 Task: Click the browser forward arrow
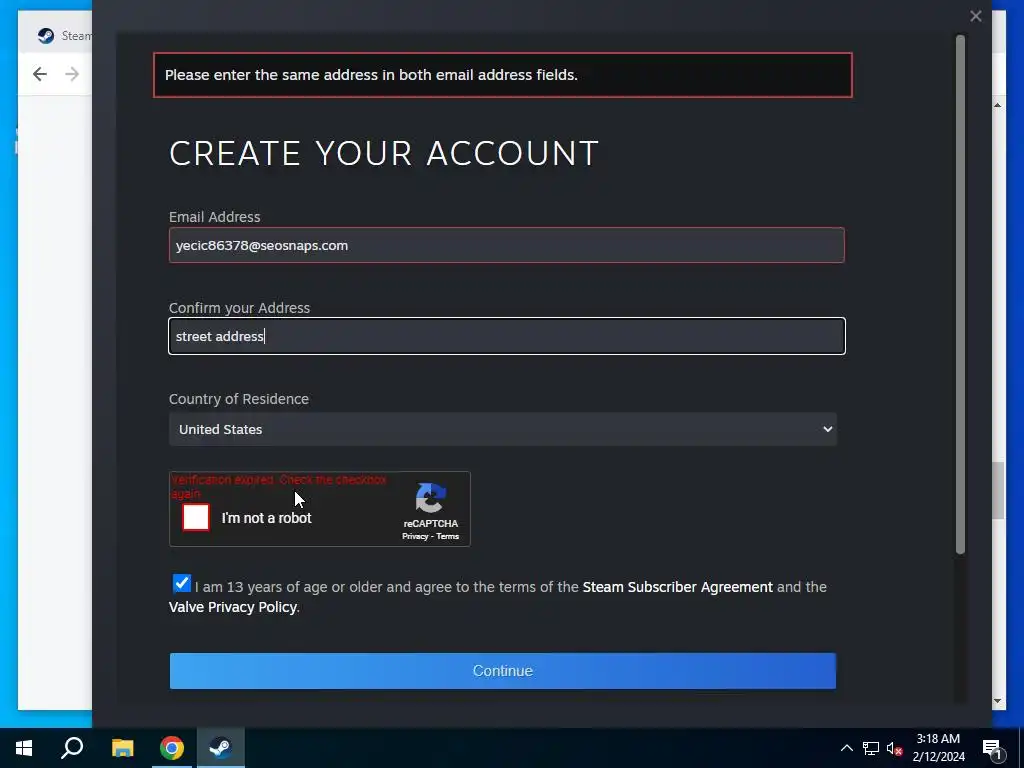click(72, 74)
